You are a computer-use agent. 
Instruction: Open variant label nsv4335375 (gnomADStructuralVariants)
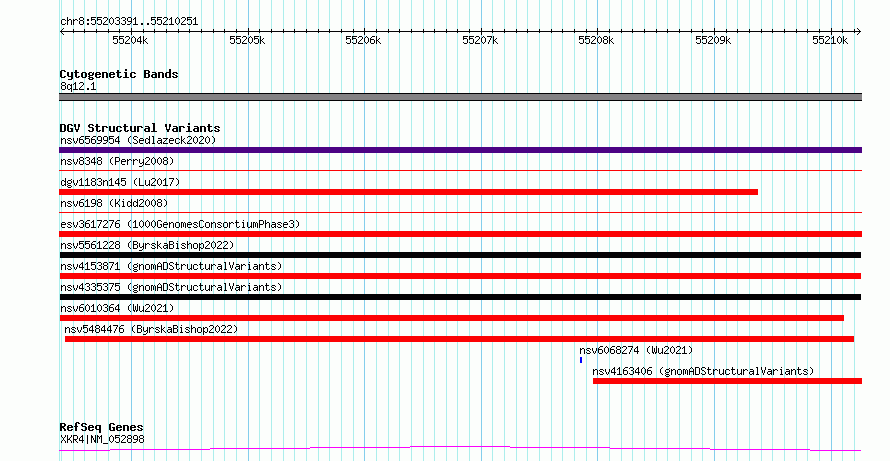[x=171, y=287]
